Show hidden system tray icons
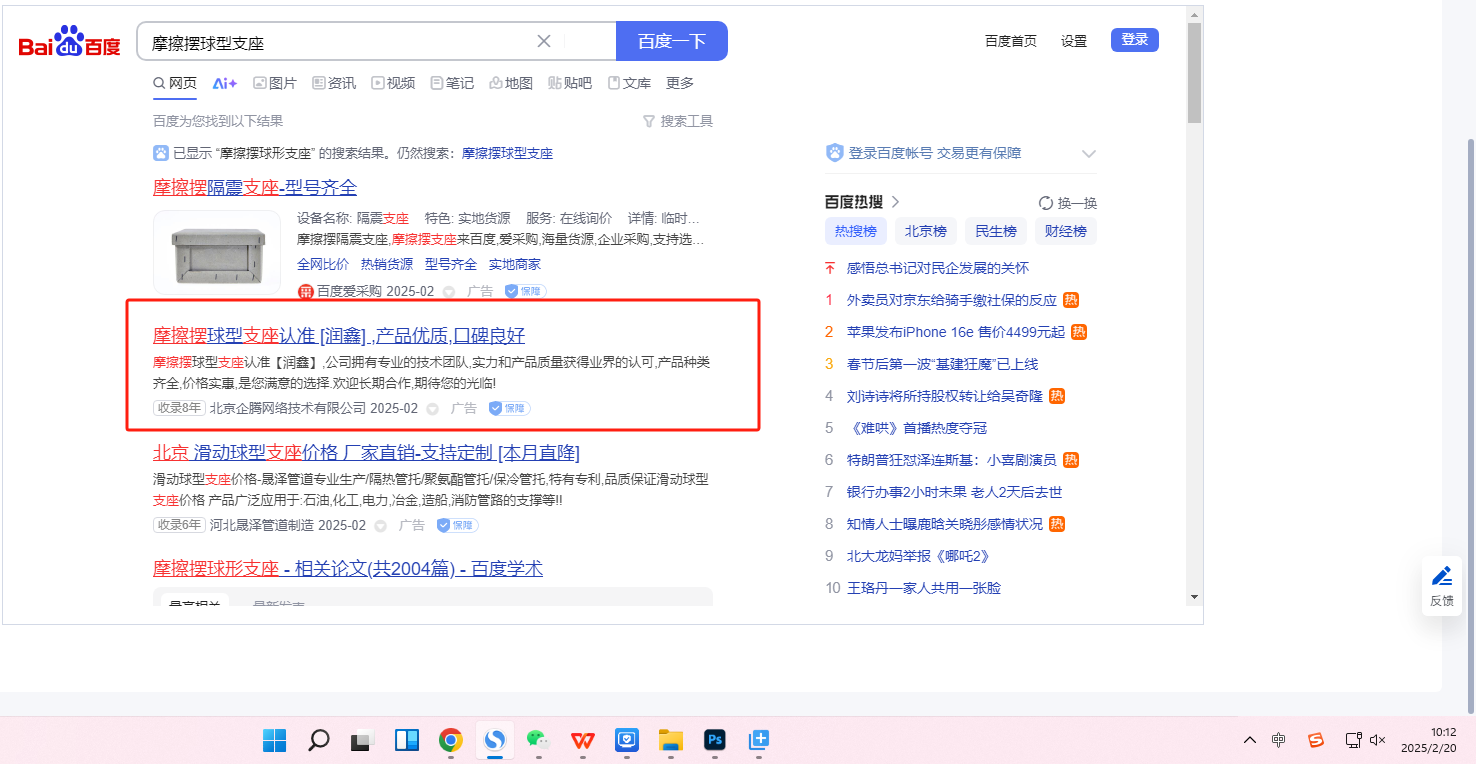1476x764 pixels. [1250, 740]
